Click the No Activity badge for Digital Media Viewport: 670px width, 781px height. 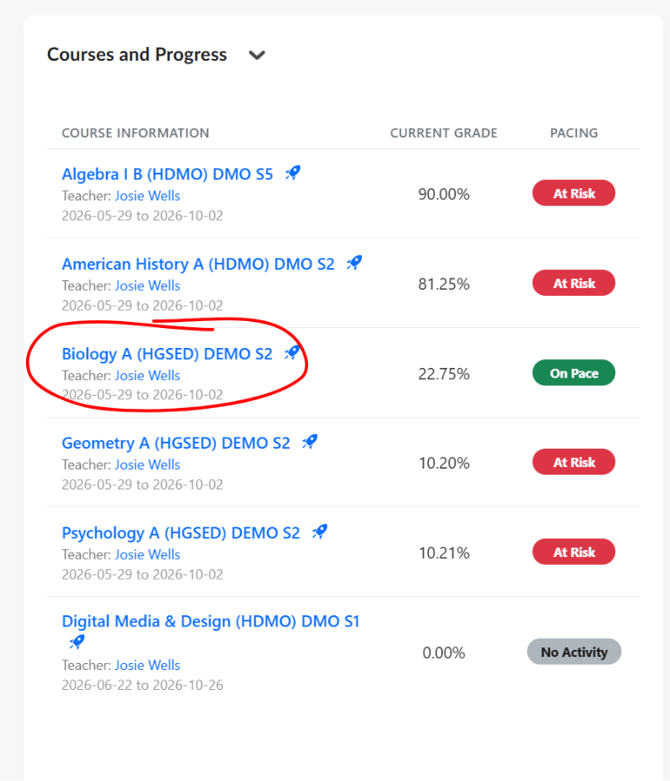pos(574,652)
